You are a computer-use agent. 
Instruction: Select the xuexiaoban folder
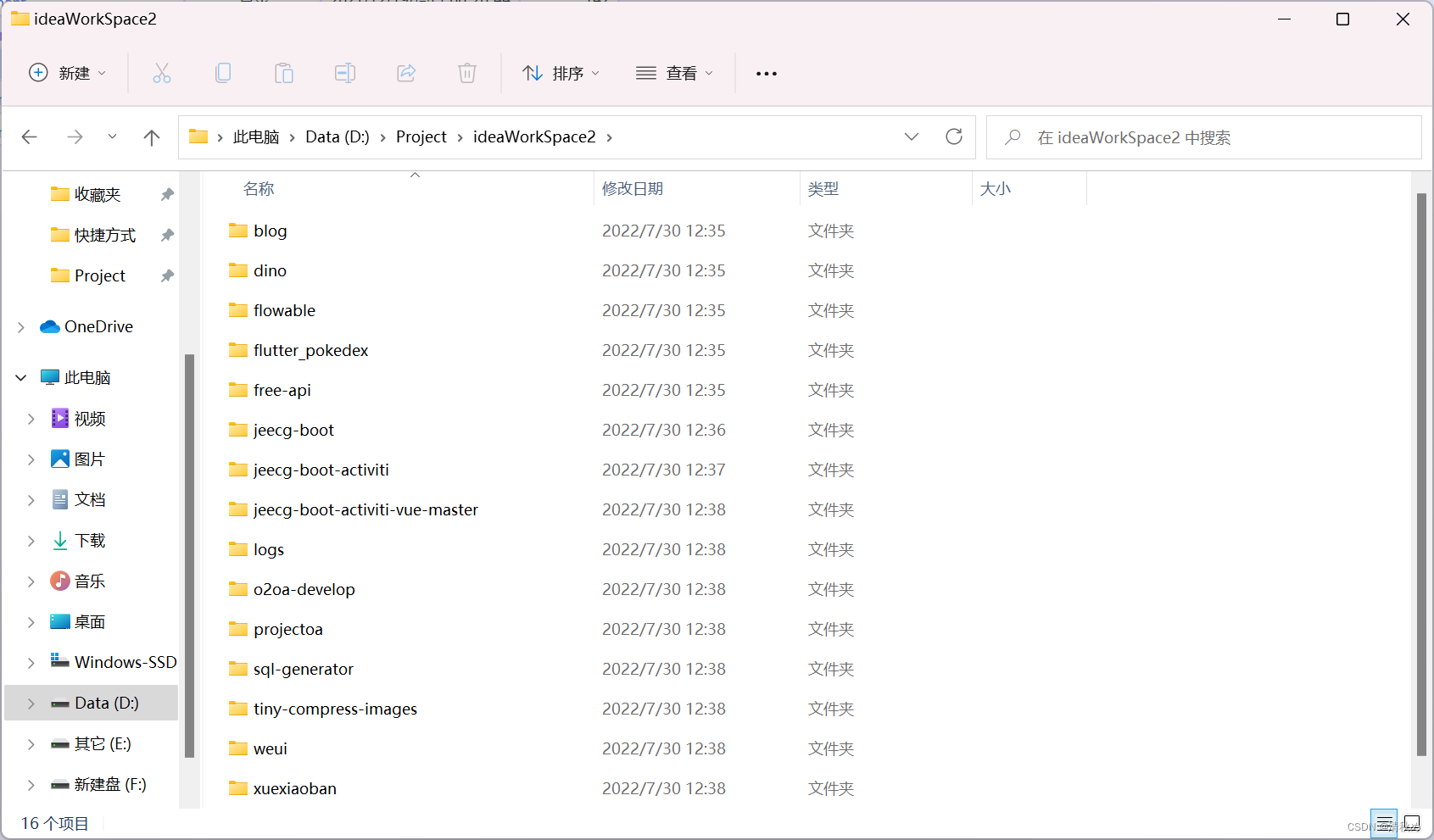(x=294, y=788)
